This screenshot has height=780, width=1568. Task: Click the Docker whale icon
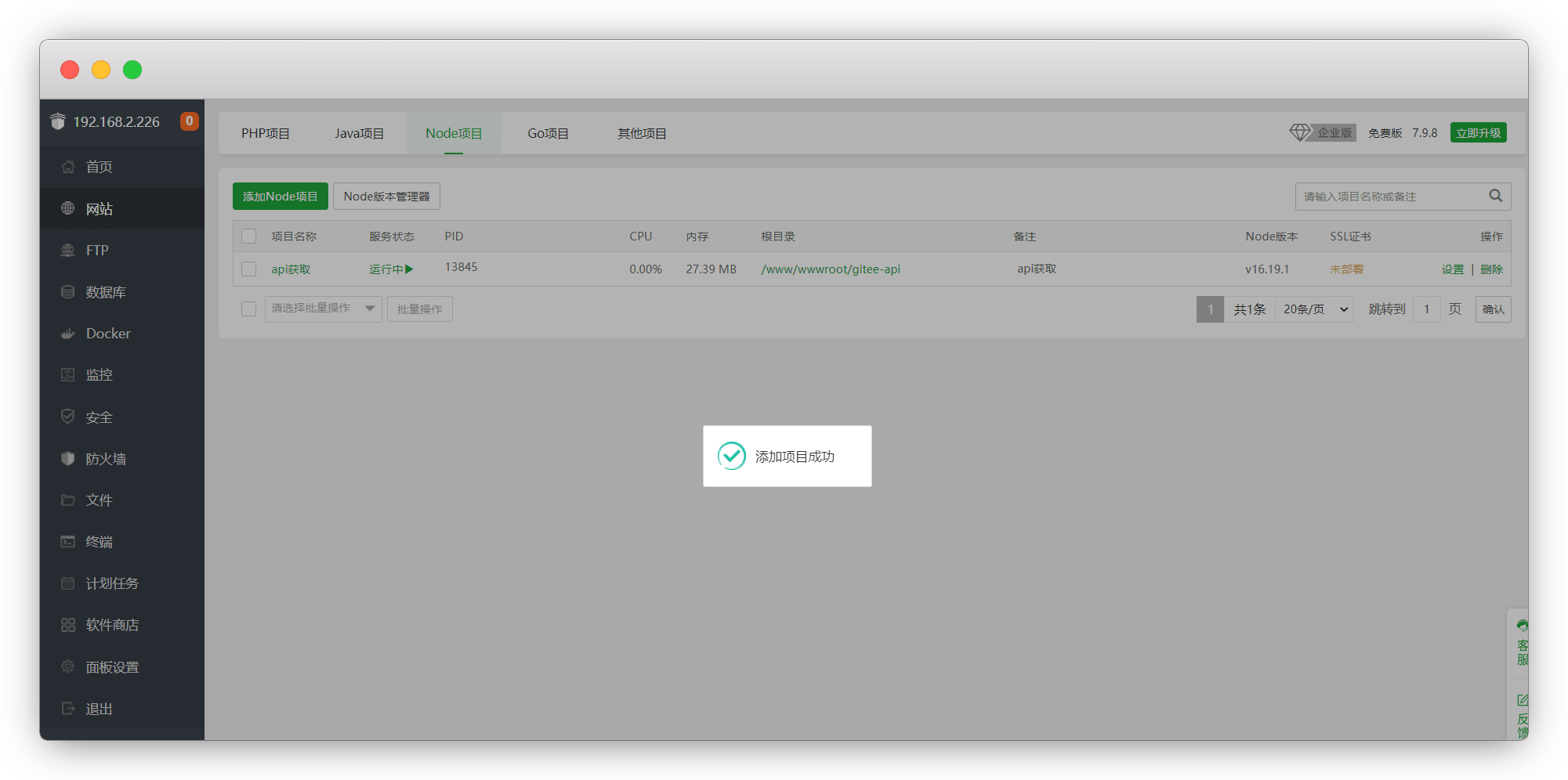(68, 334)
